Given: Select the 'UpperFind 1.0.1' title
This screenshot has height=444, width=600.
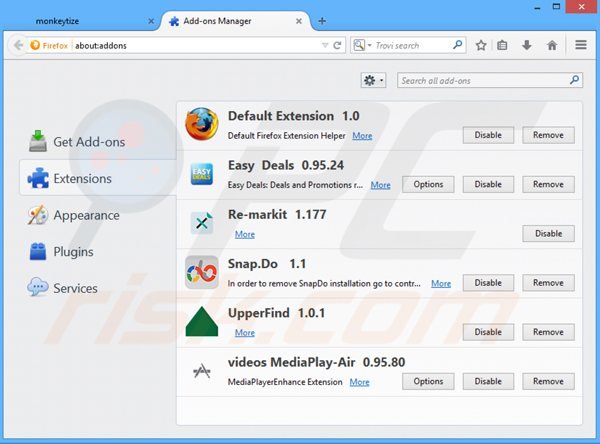Looking at the screenshot, I should 276,313.
